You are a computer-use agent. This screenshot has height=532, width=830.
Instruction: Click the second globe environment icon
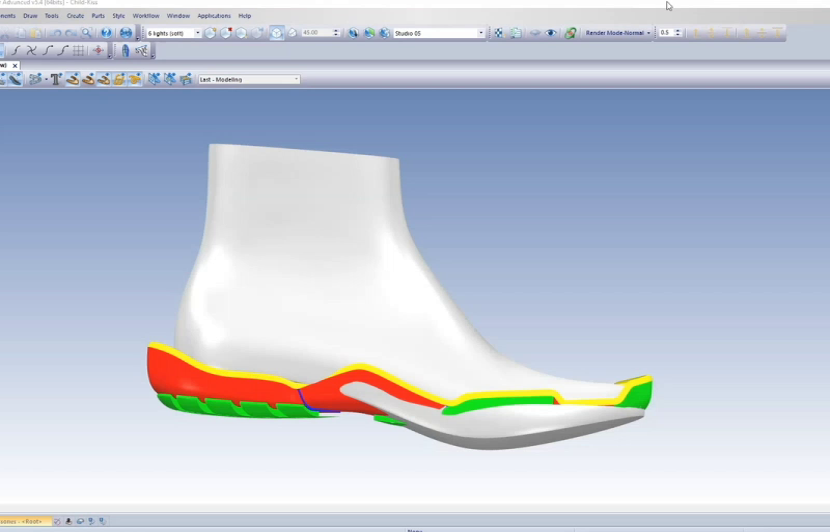pyautogui.click(x=369, y=33)
